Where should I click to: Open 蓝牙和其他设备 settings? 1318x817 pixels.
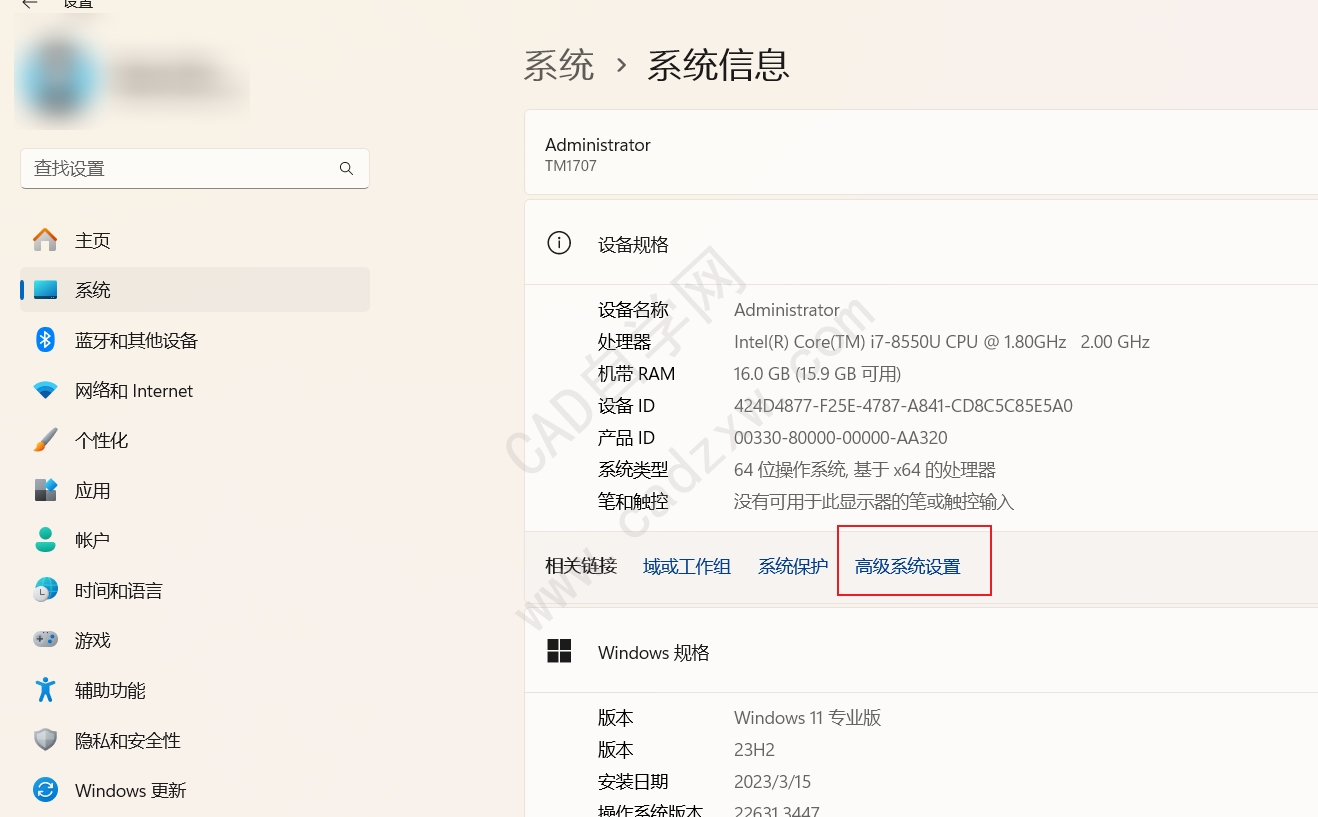point(195,340)
